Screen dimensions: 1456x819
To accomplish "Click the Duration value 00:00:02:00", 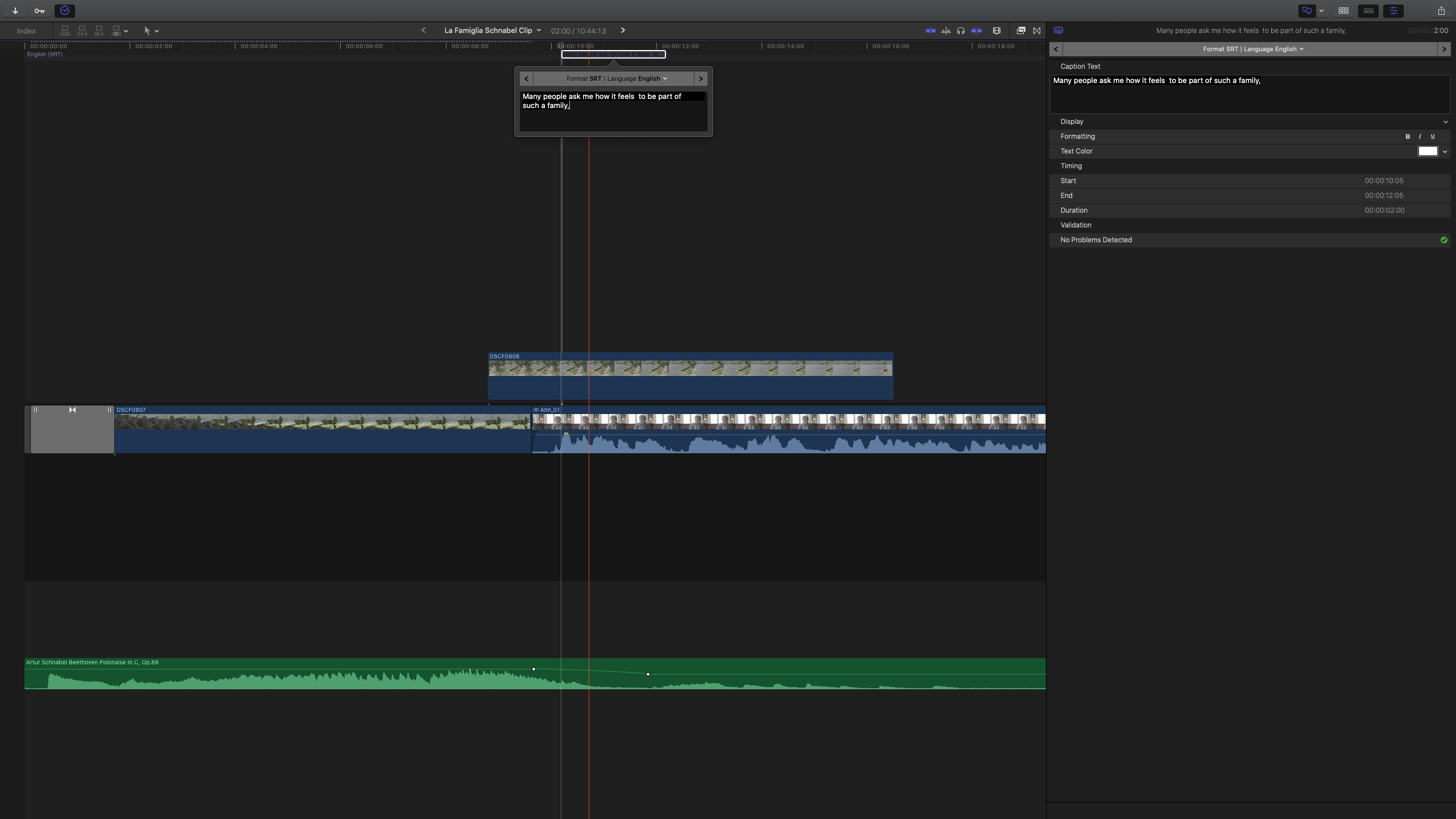I will click(1384, 210).
